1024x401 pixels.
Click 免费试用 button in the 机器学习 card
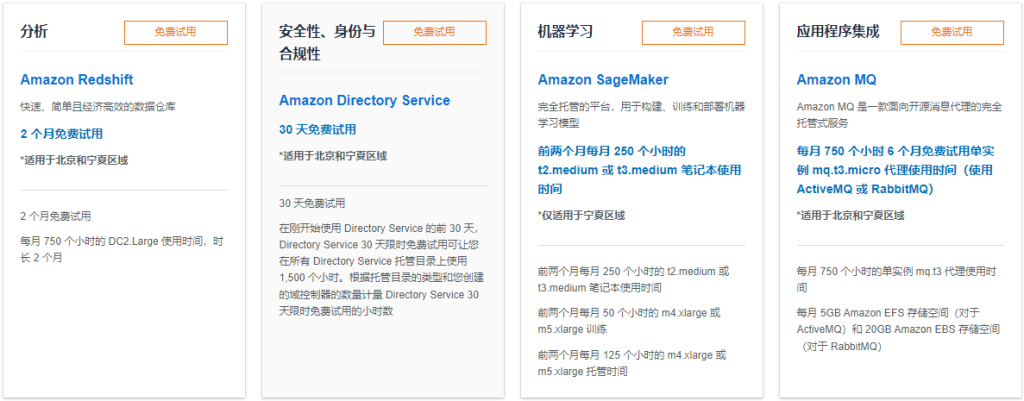(x=692, y=32)
